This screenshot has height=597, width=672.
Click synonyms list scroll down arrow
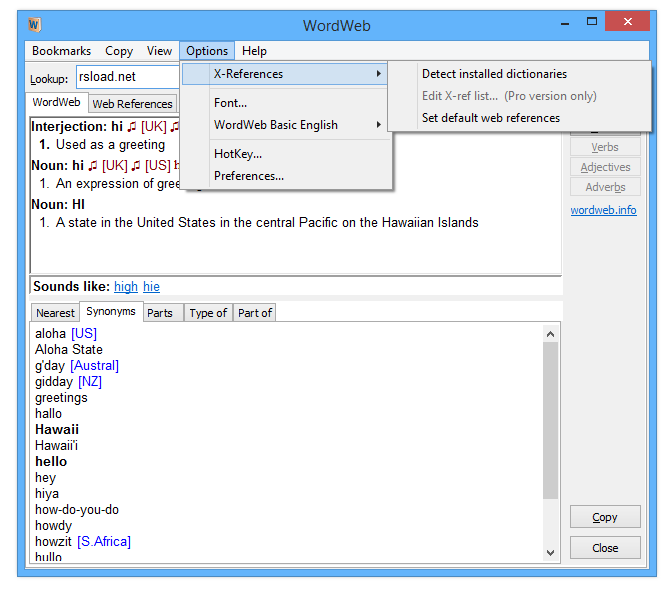(551, 552)
